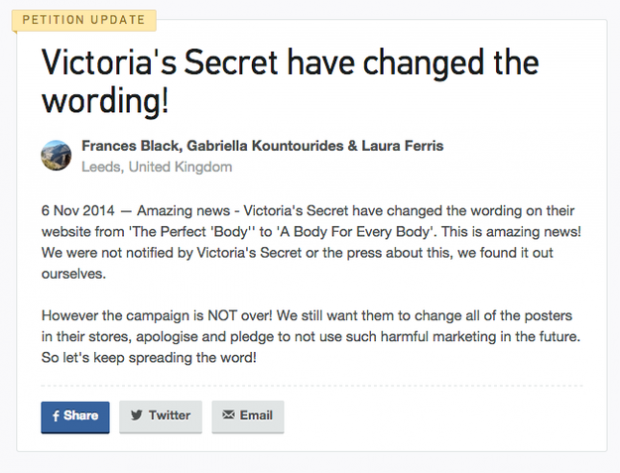Select the name Laura Ferris

(x=403, y=146)
